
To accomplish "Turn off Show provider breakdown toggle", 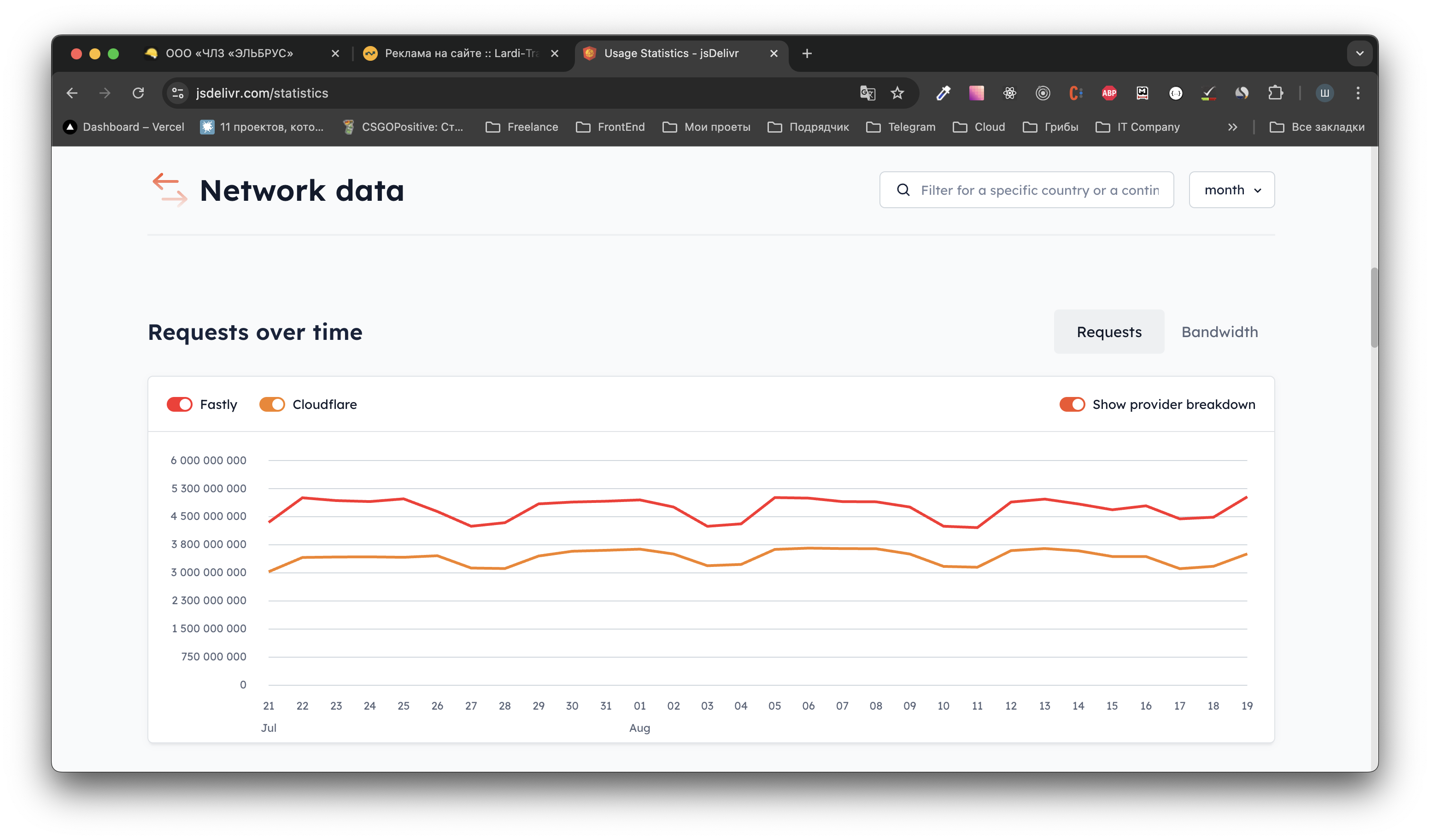I will (x=1072, y=404).
